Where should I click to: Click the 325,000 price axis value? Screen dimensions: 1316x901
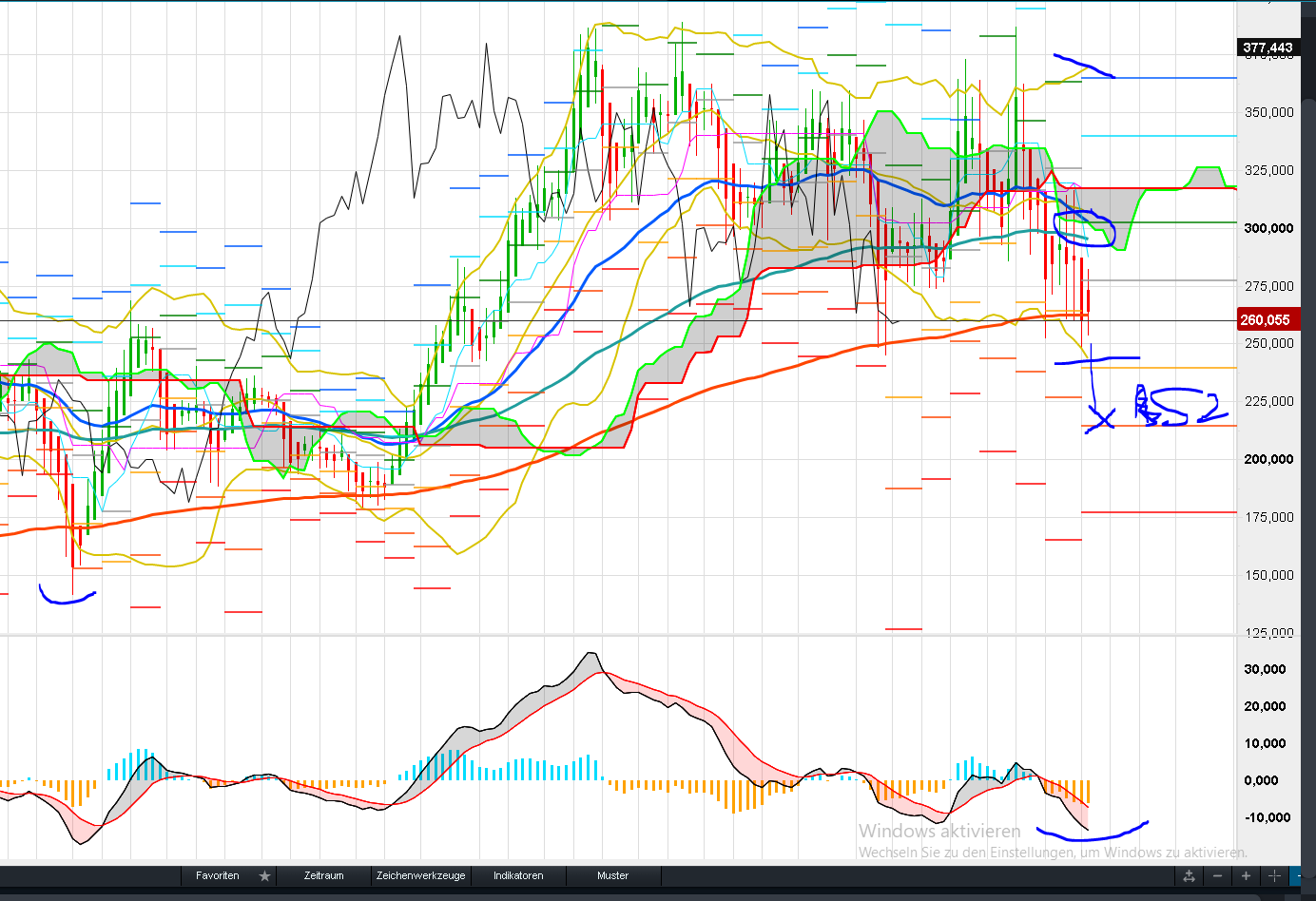coord(1268,170)
